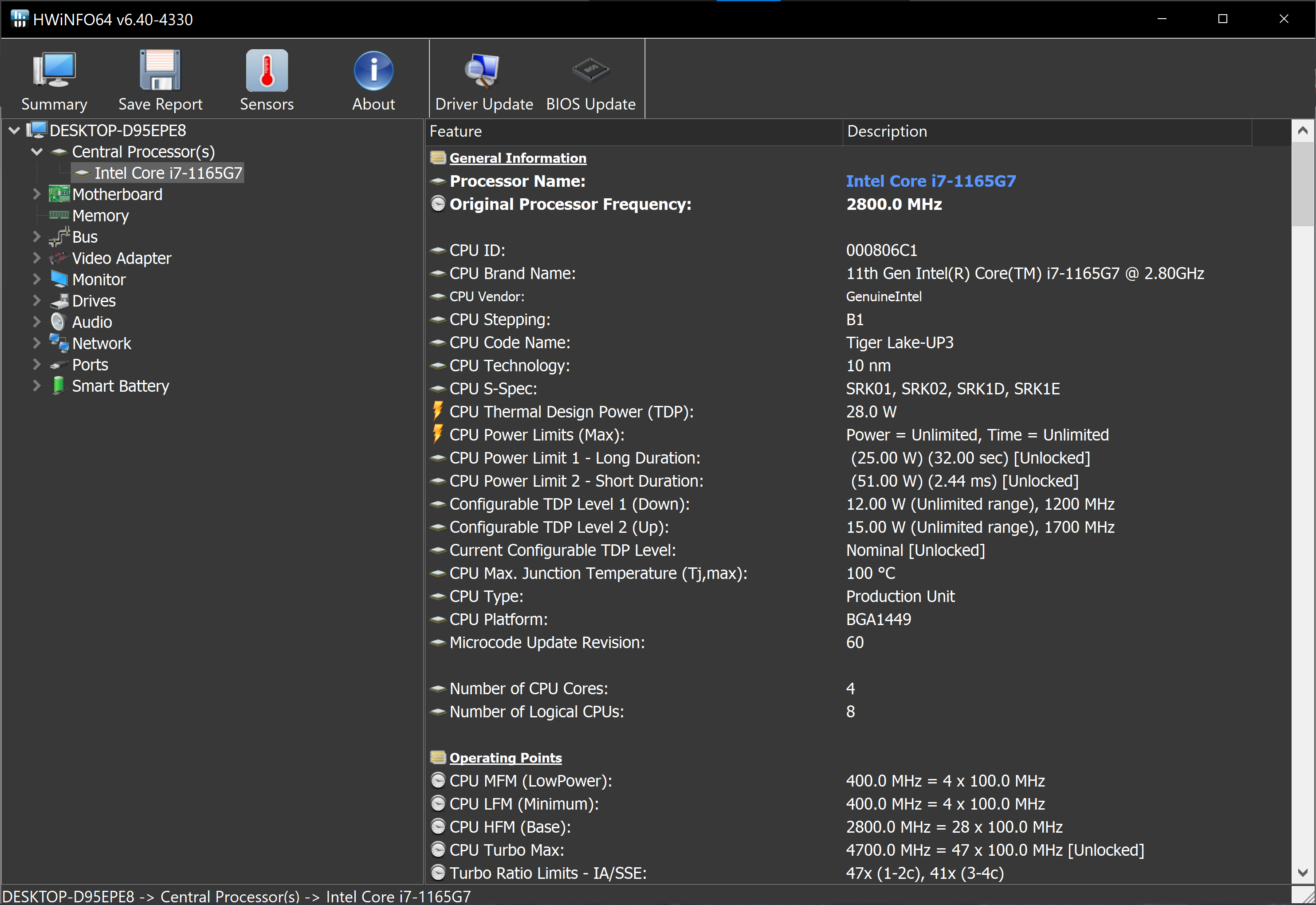The image size is (1316, 905).
Task: Launch Driver Update
Action: 483,81
